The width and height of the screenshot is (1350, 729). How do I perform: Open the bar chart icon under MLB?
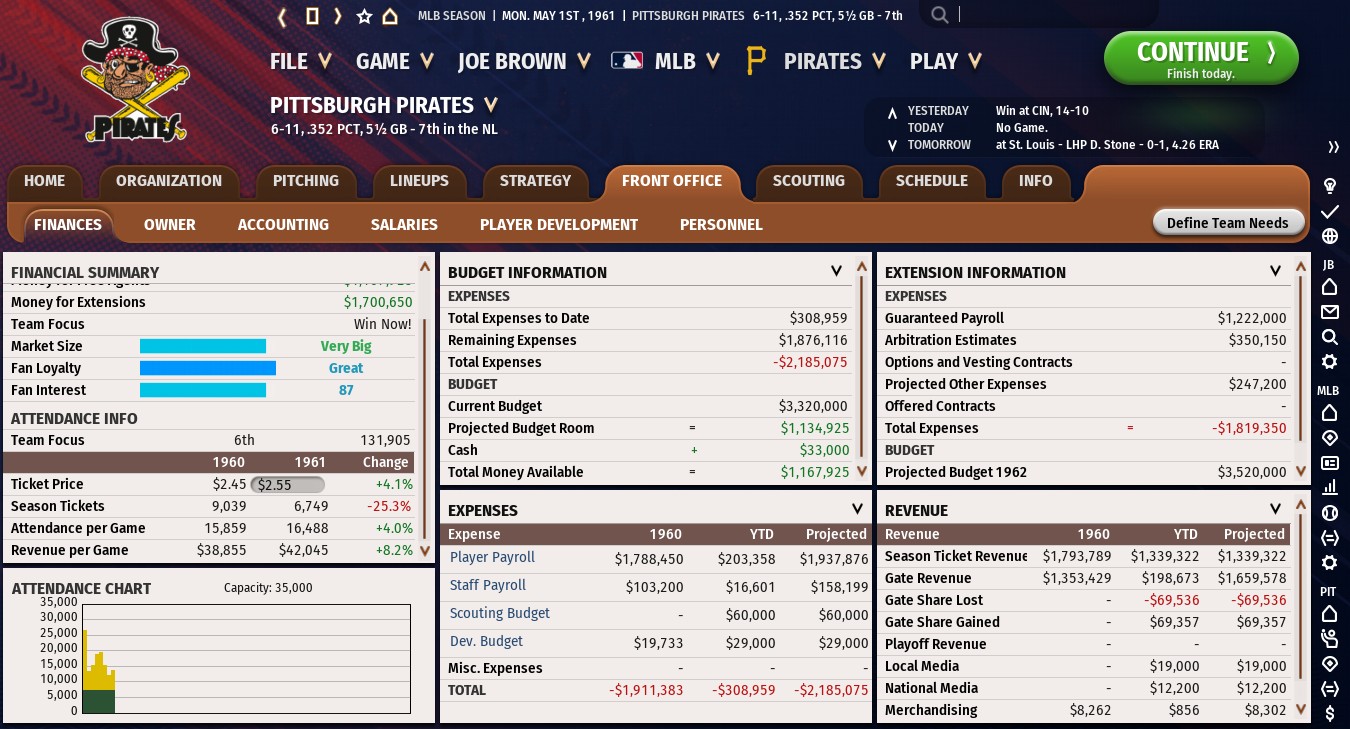click(1330, 487)
